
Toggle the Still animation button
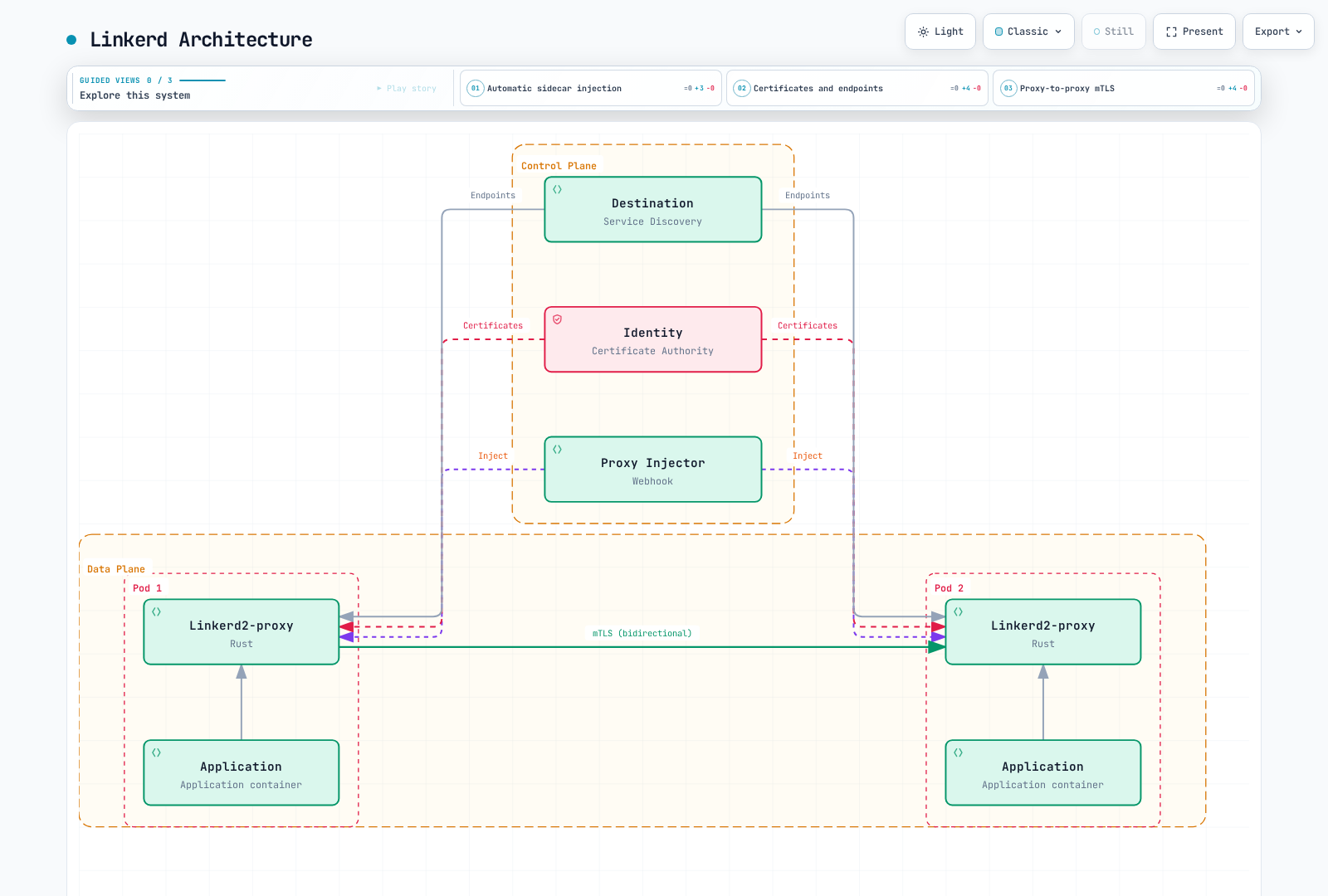(x=1113, y=32)
